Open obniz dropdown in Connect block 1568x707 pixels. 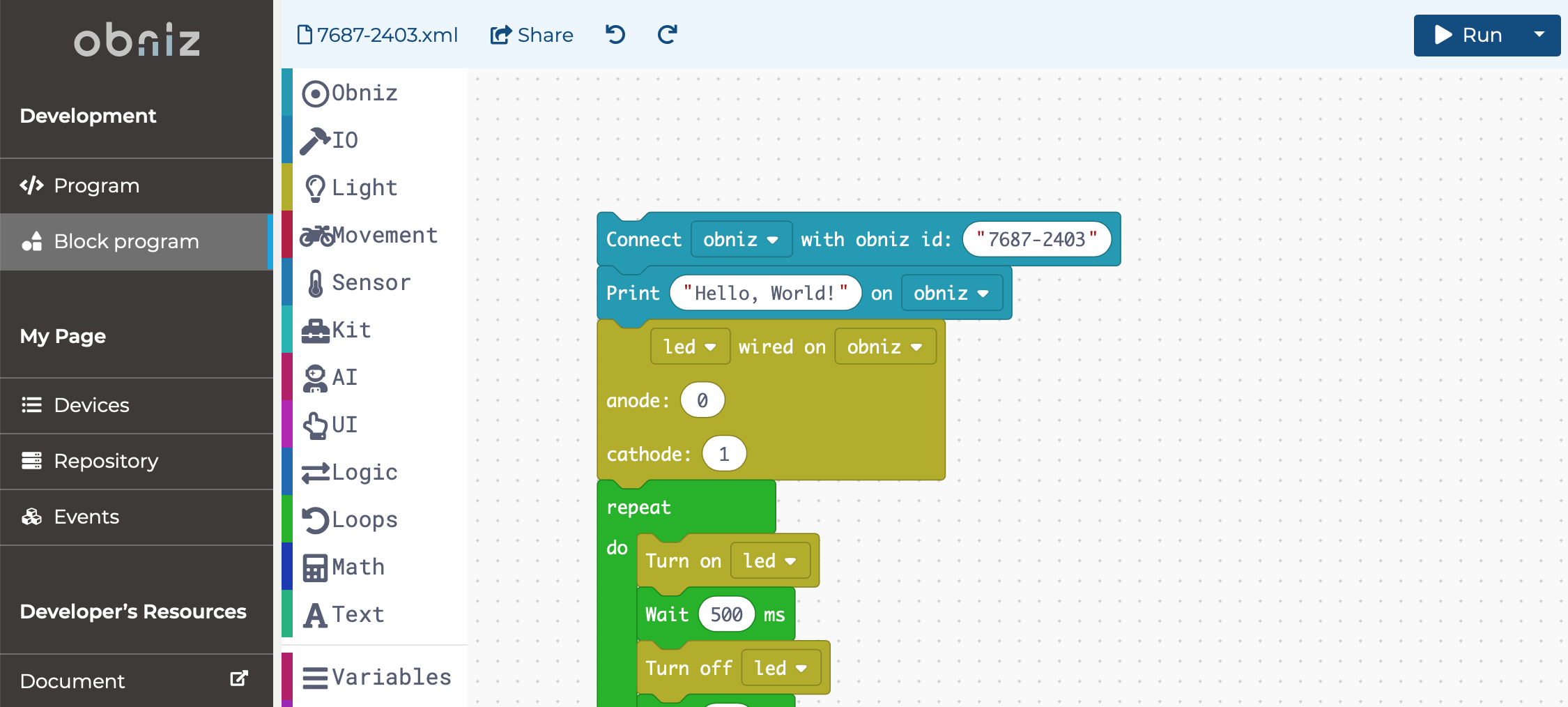(740, 240)
